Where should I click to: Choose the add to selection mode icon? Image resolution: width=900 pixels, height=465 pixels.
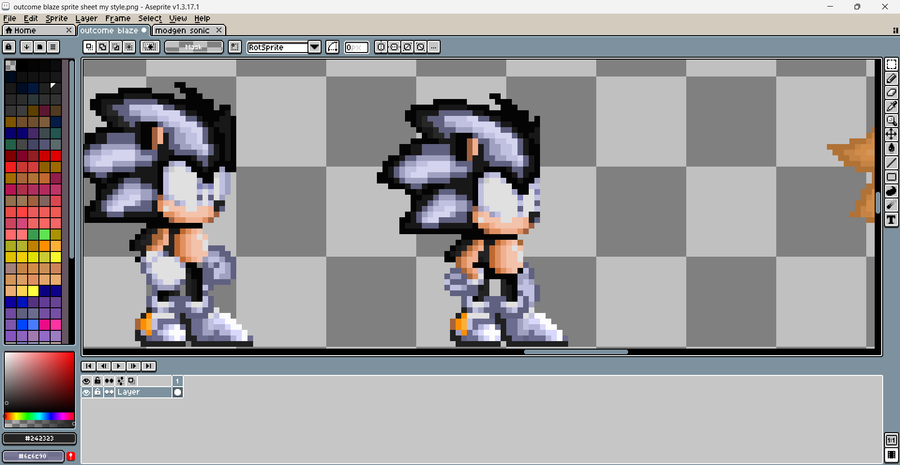(x=103, y=47)
